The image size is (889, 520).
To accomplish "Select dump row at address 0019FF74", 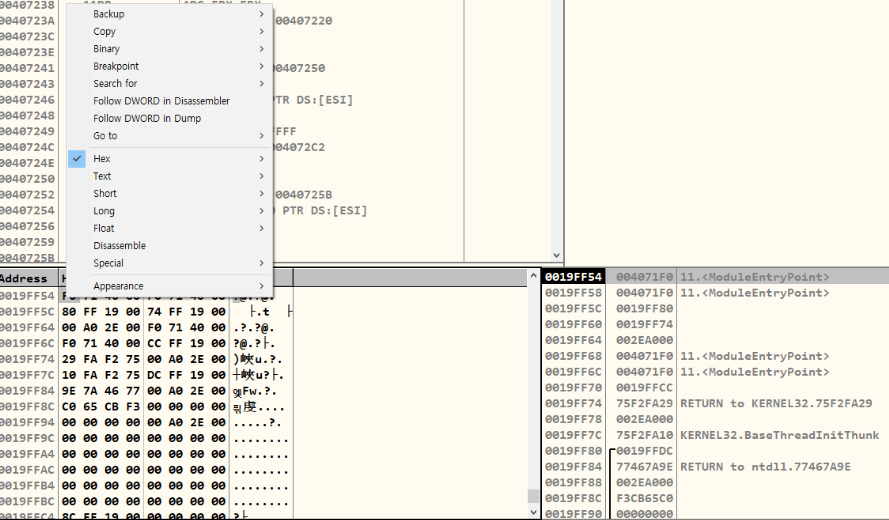I will [146, 360].
